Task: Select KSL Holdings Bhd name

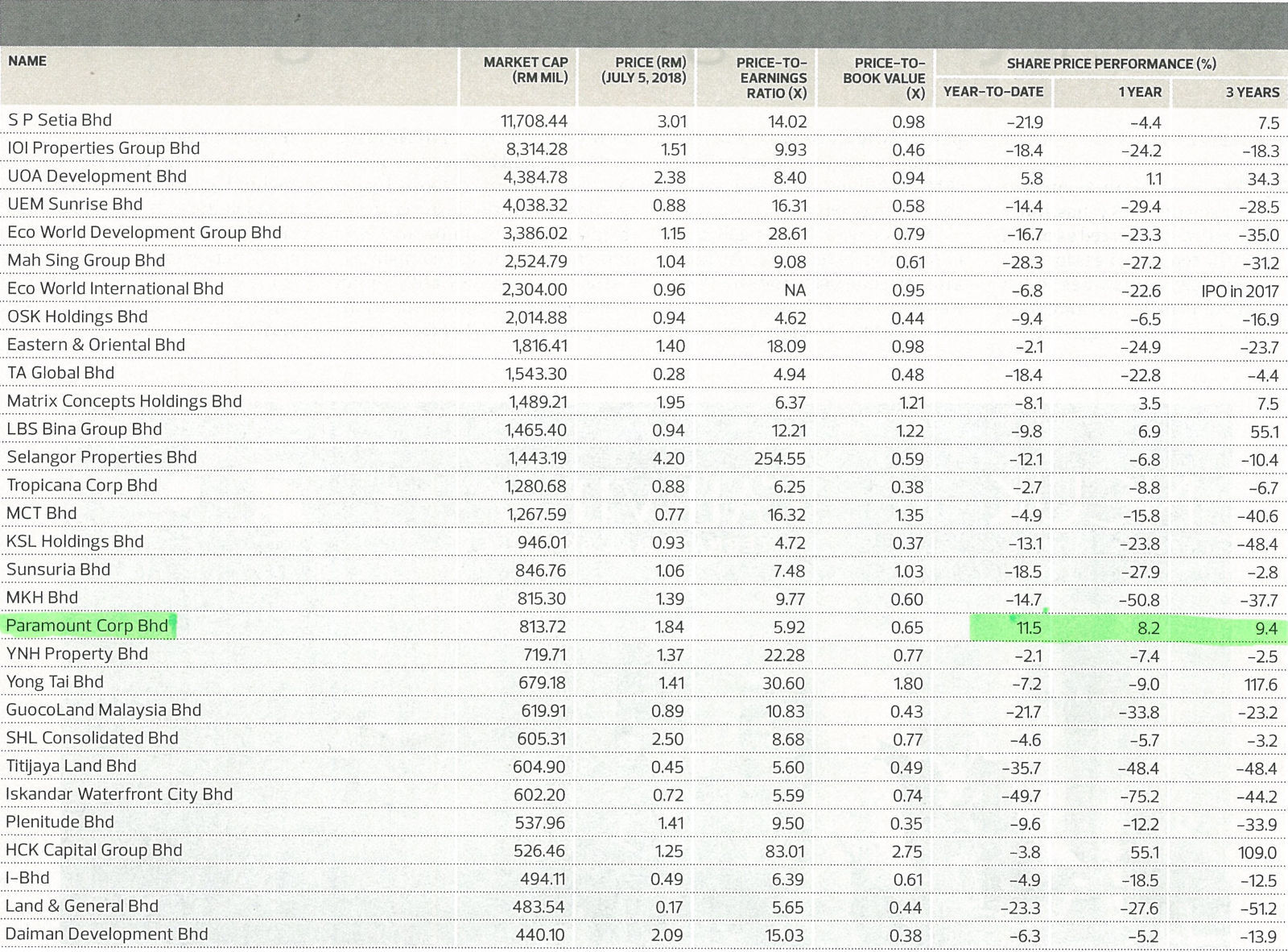Action: (75, 541)
